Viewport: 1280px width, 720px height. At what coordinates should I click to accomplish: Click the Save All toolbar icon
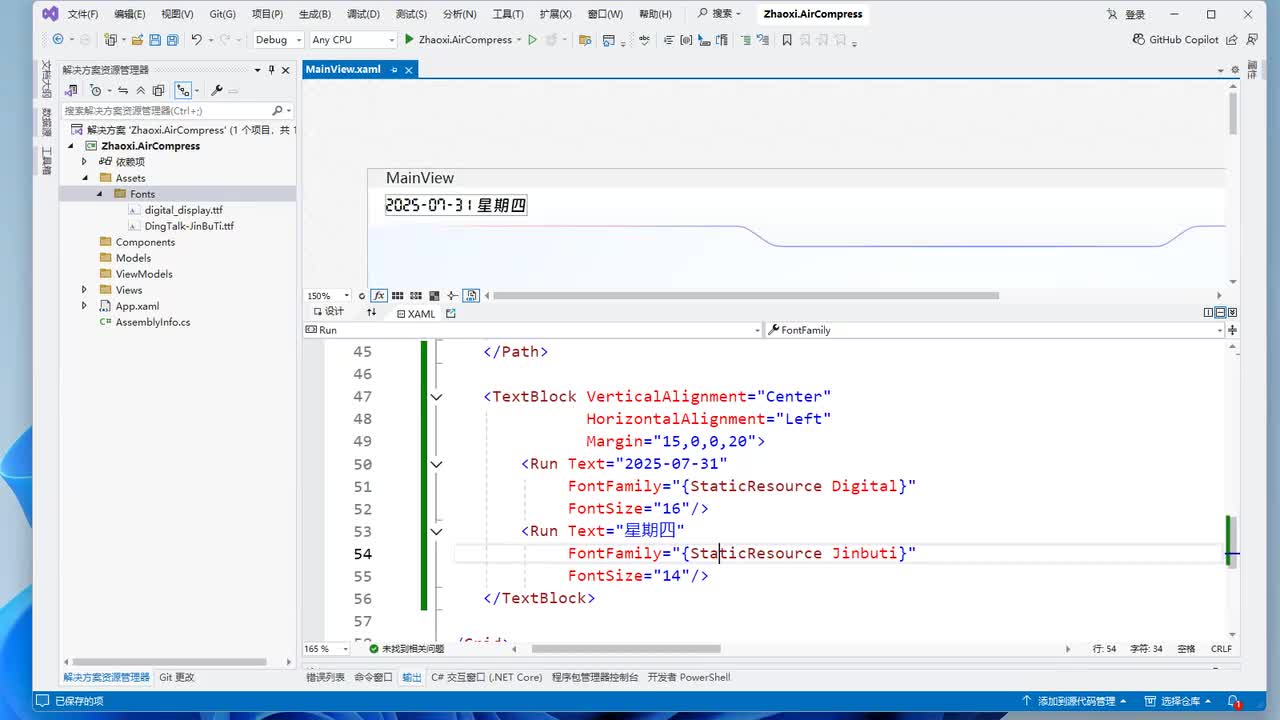pos(172,40)
